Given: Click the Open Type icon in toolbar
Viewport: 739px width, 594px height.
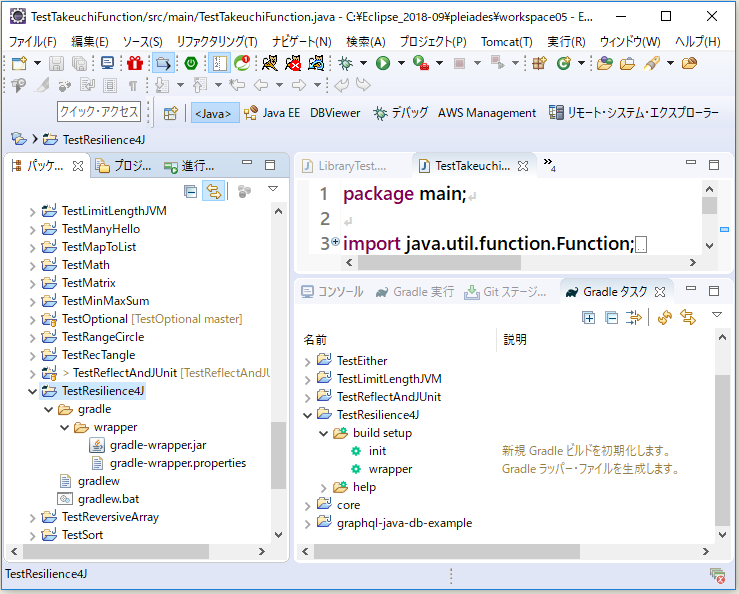Looking at the screenshot, I should (x=605, y=63).
